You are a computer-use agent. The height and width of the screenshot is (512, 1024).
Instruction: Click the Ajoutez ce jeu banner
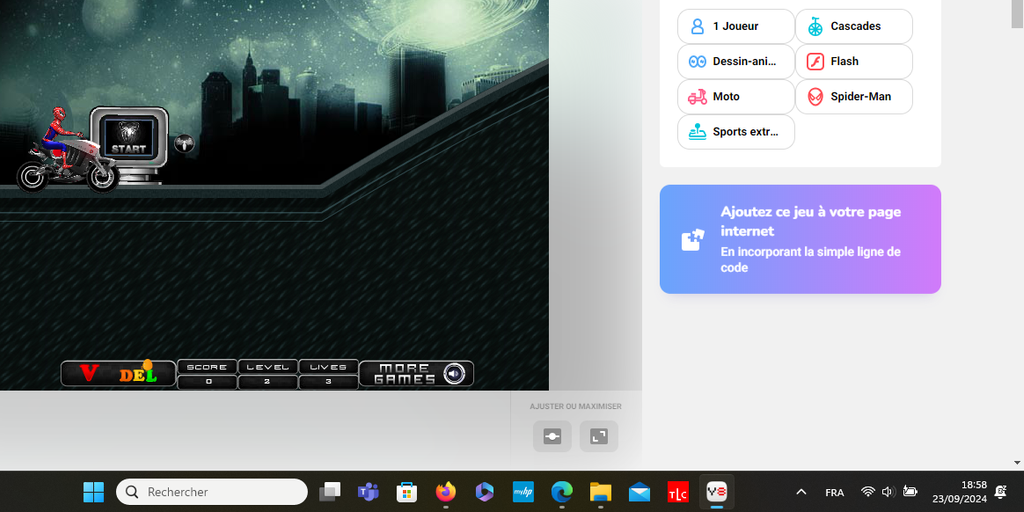click(x=800, y=239)
